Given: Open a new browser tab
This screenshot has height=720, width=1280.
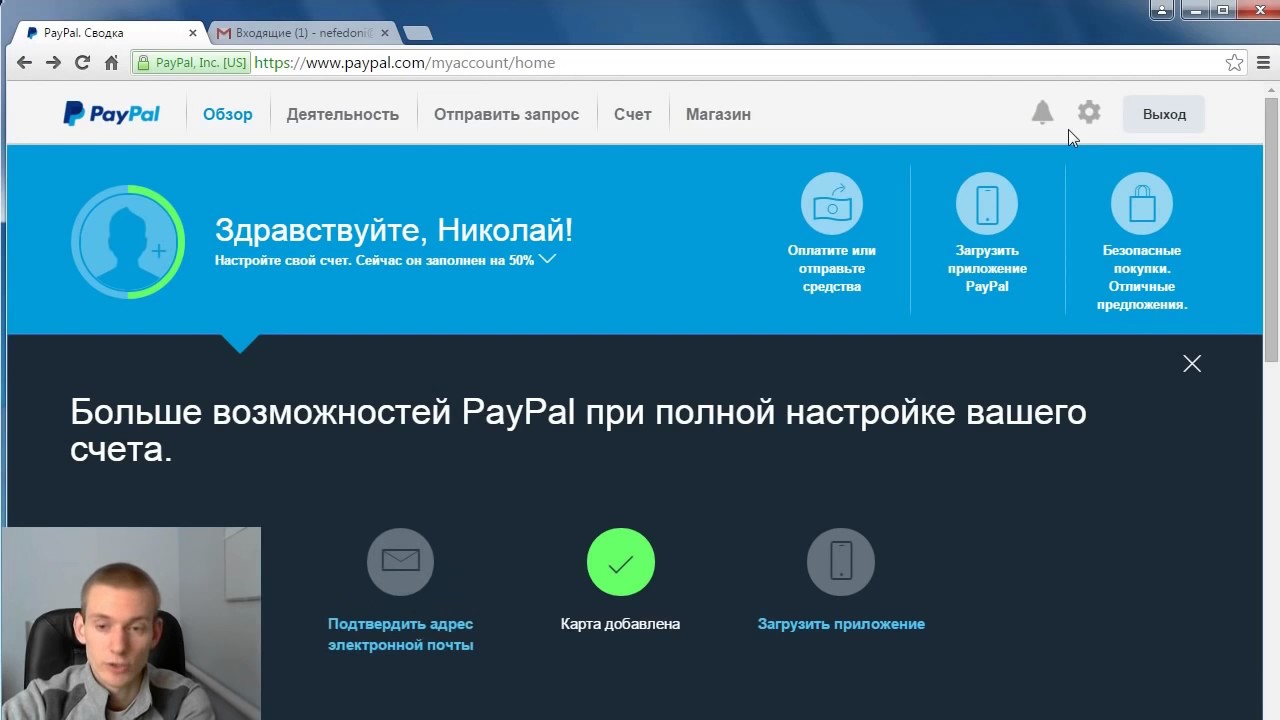Looking at the screenshot, I should 418,33.
